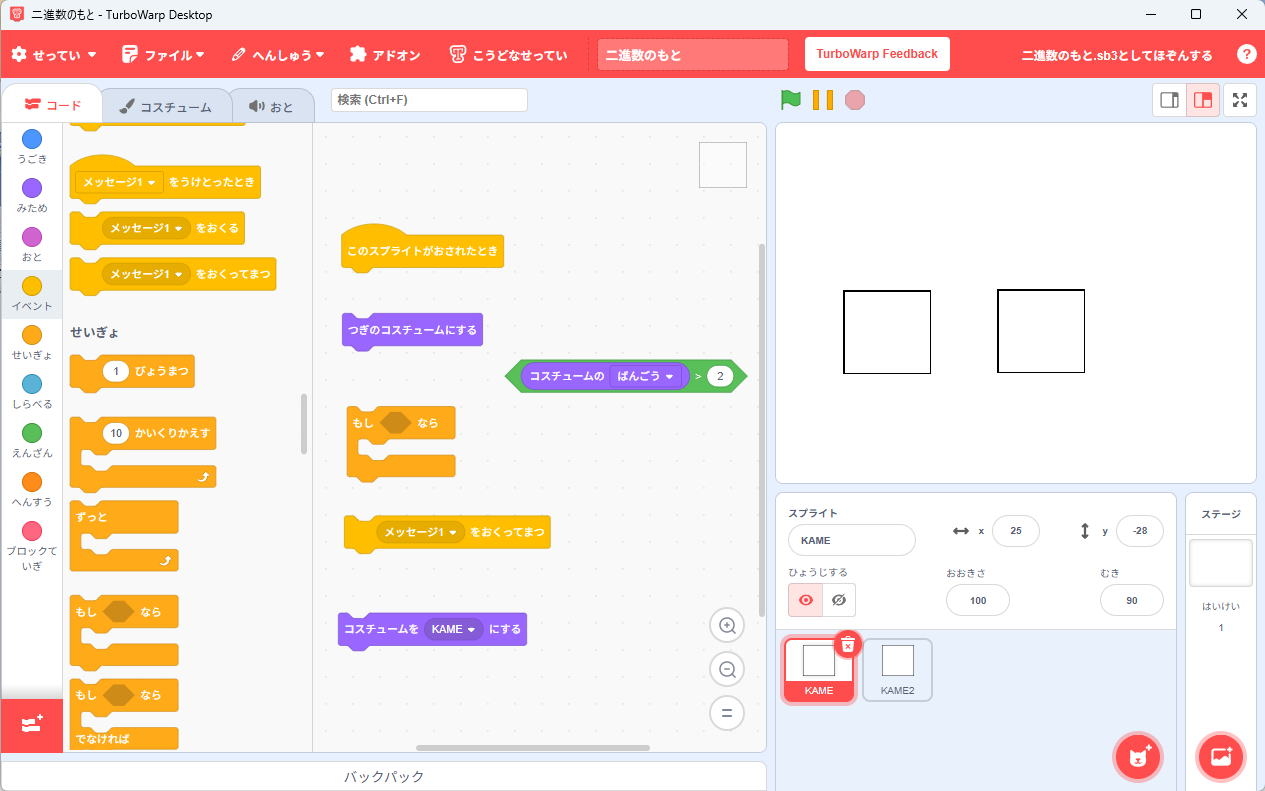Switch to the コスチューム tab
Screen dimensions: 1265x791
[165, 106]
